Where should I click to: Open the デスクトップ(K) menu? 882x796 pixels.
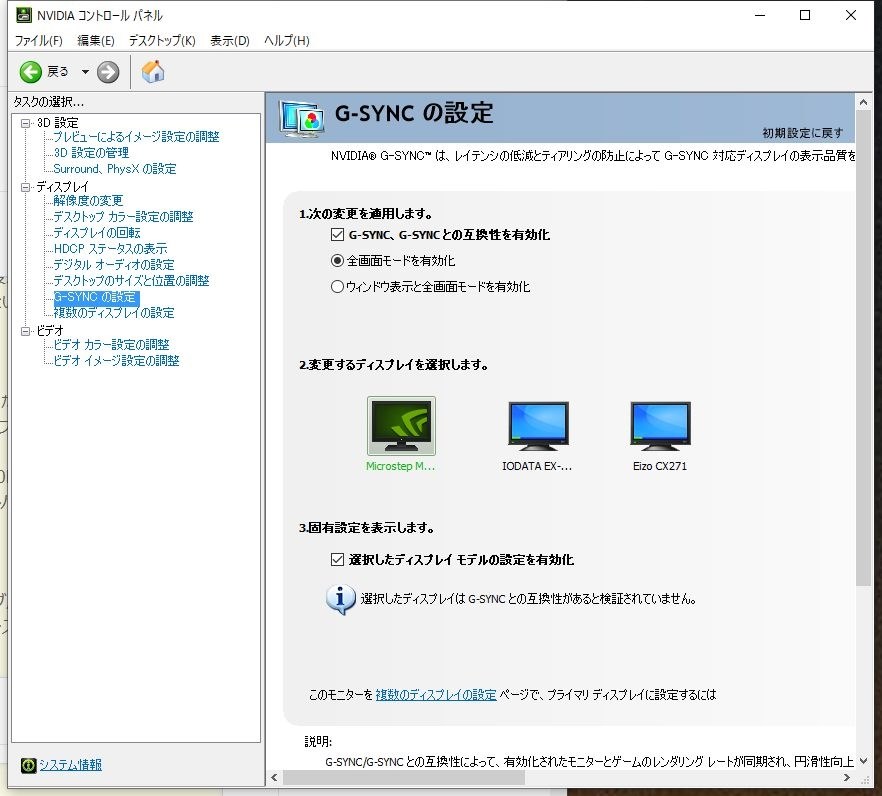pyautogui.click(x=162, y=41)
